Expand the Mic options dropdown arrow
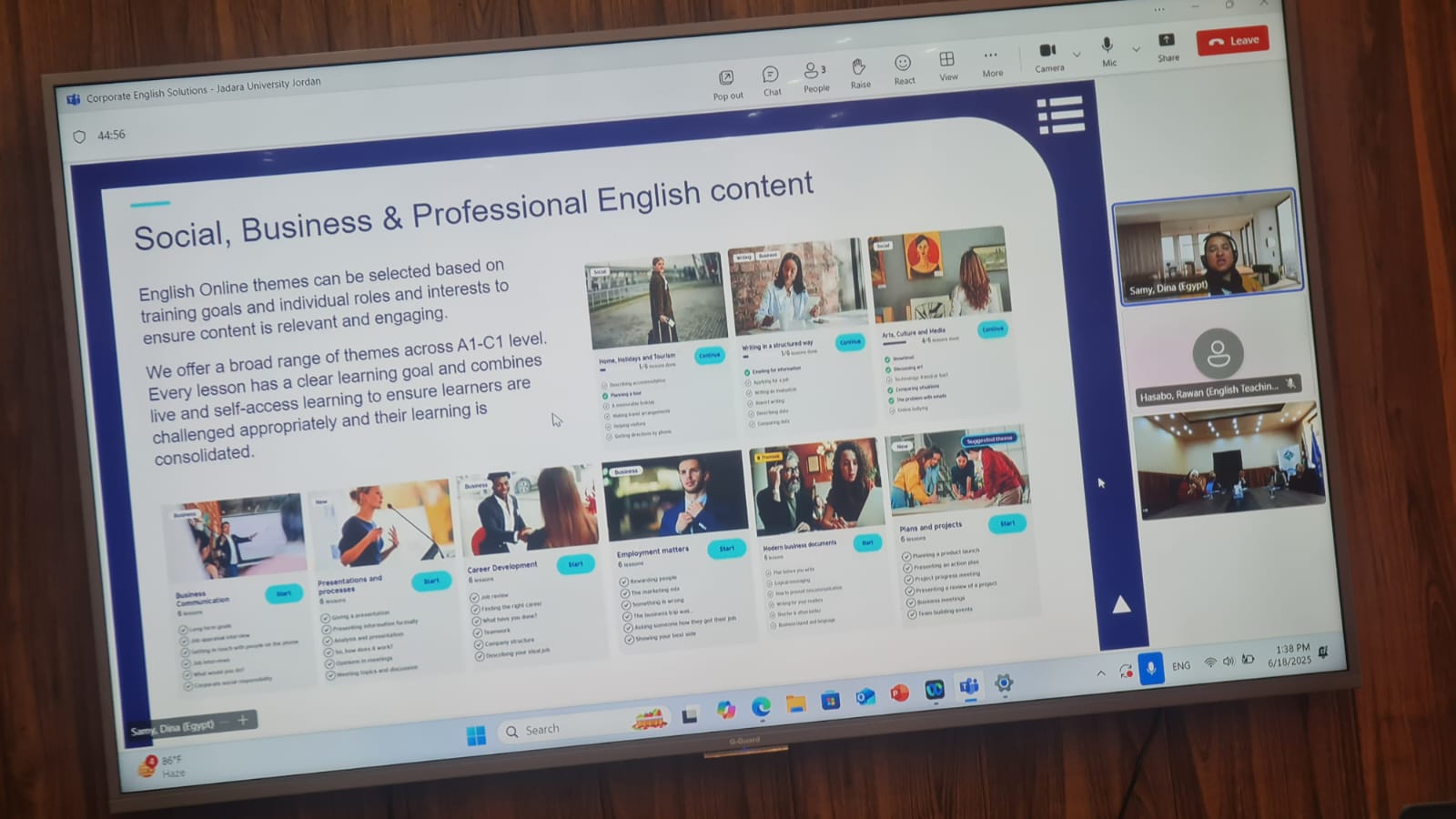Image resolution: width=1456 pixels, height=819 pixels. (x=1136, y=49)
